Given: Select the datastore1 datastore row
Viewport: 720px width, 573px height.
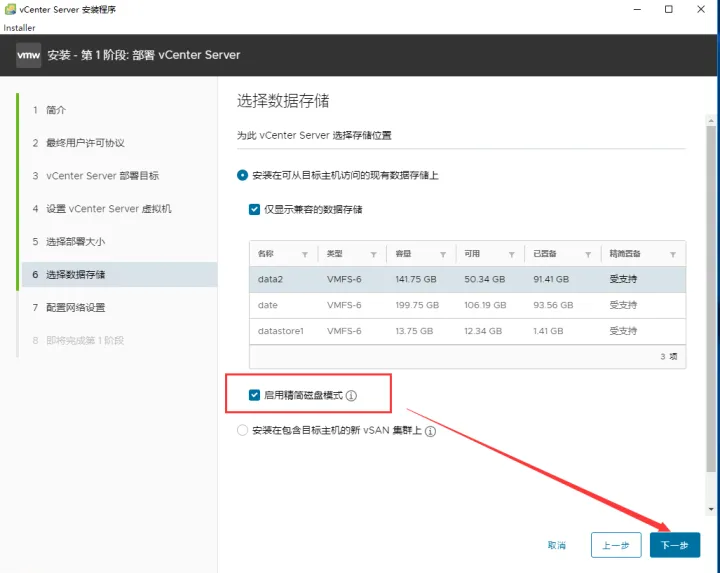Looking at the screenshot, I should [x=467, y=331].
